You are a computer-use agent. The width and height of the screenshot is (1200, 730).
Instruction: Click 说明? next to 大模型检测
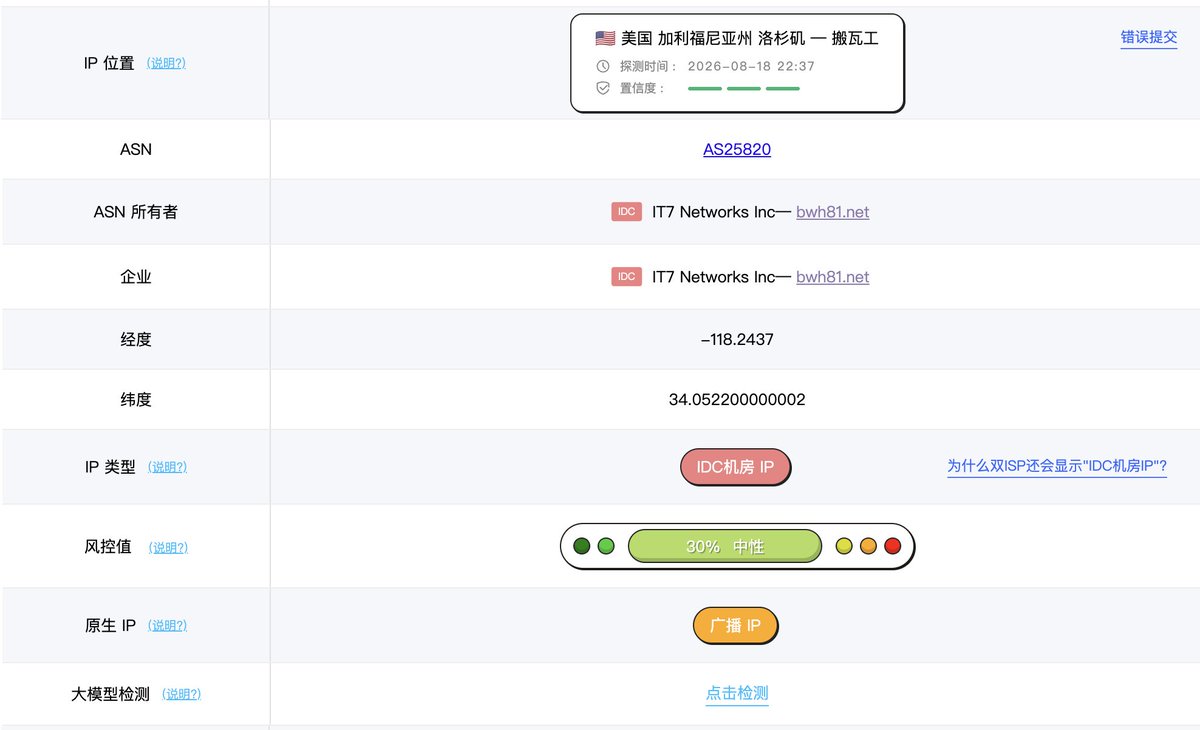pyautogui.click(x=181, y=694)
